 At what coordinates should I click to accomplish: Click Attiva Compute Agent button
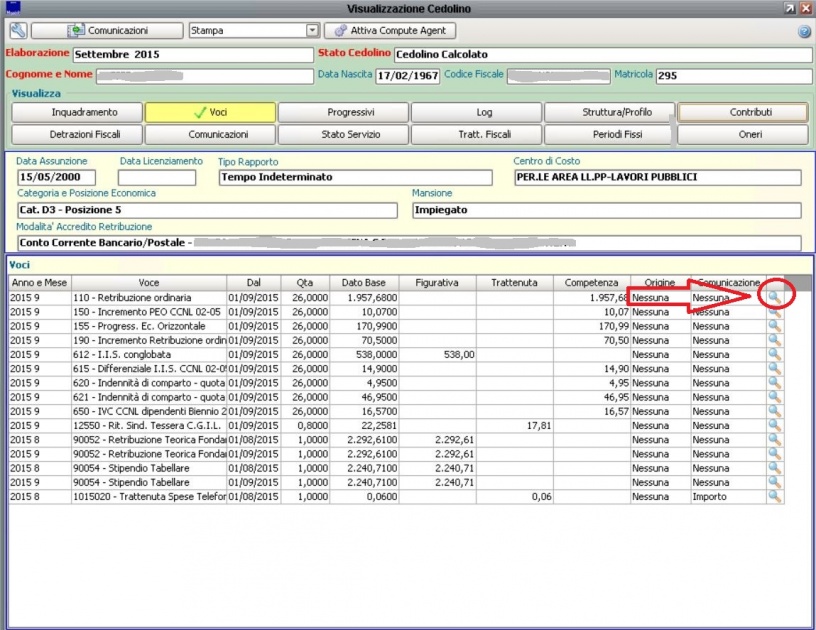pyautogui.click(x=390, y=31)
